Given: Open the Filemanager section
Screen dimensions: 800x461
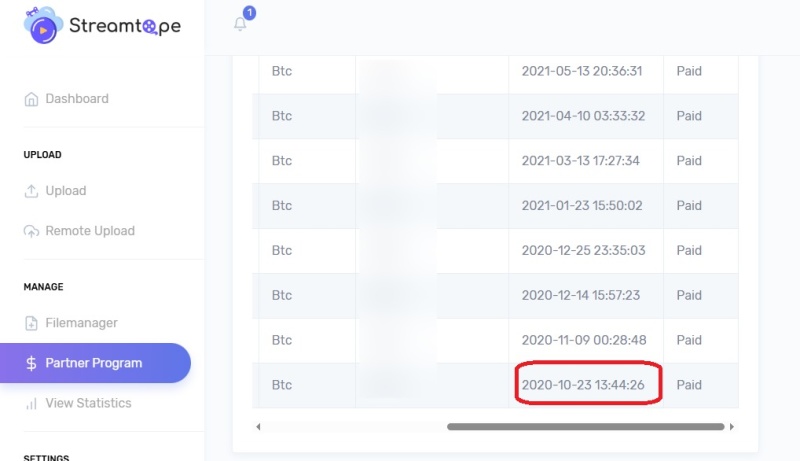Looking at the screenshot, I should [x=81, y=323].
